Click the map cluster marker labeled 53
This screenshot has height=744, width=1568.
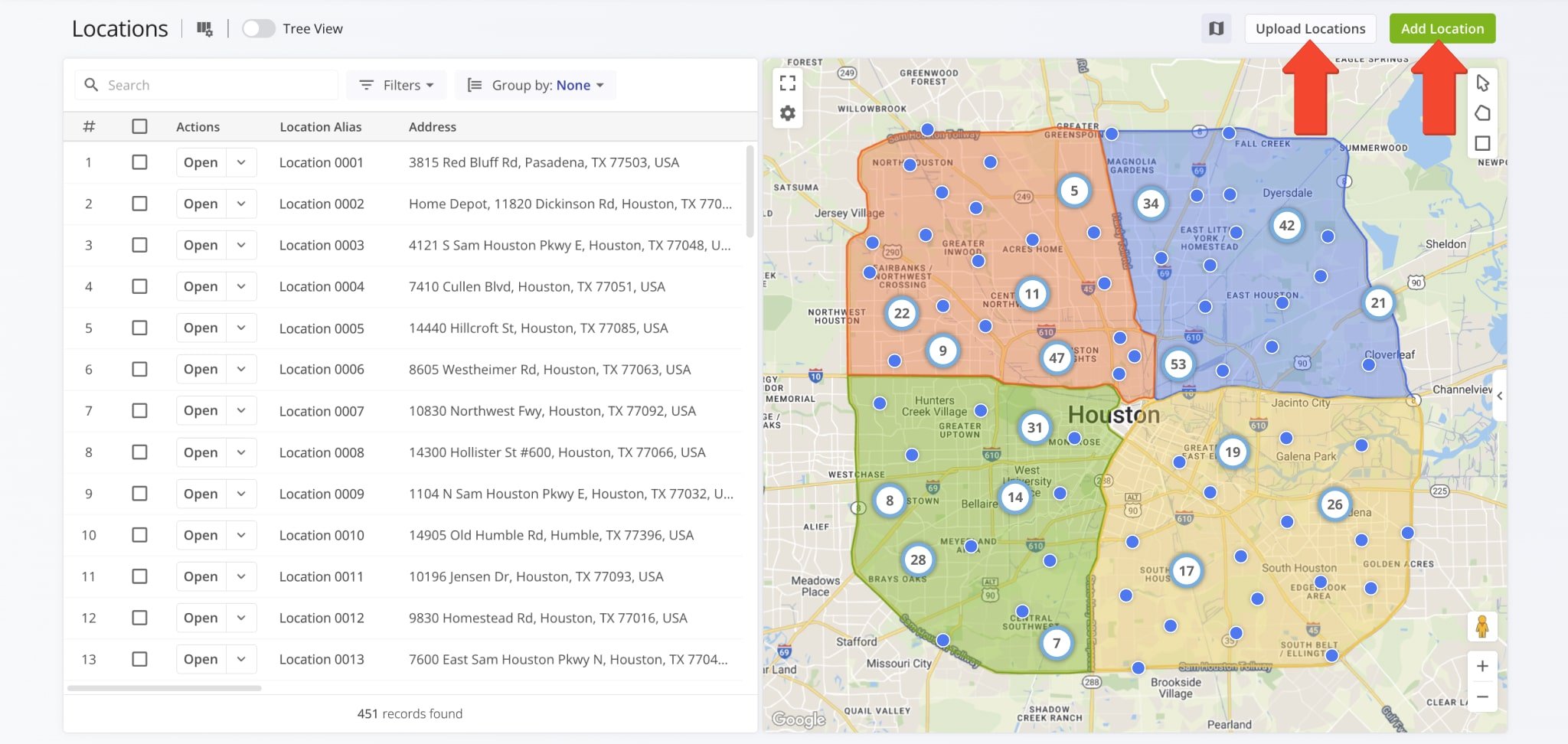(x=1178, y=364)
